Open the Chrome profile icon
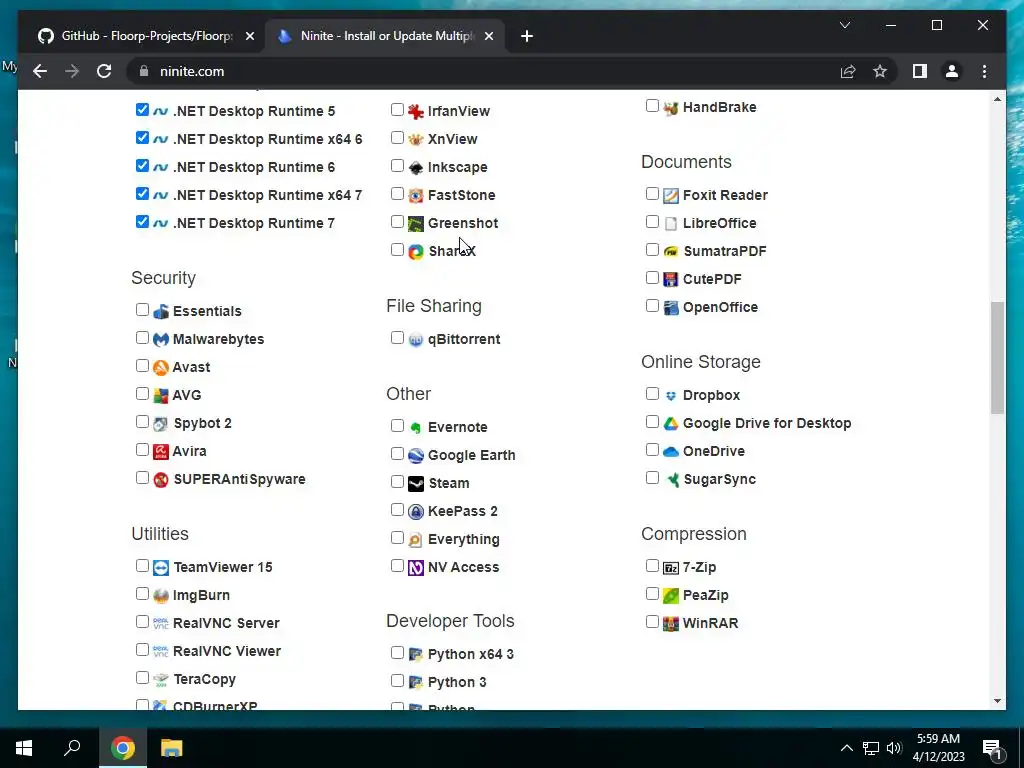The width and height of the screenshot is (1024, 768). click(x=952, y=71)
